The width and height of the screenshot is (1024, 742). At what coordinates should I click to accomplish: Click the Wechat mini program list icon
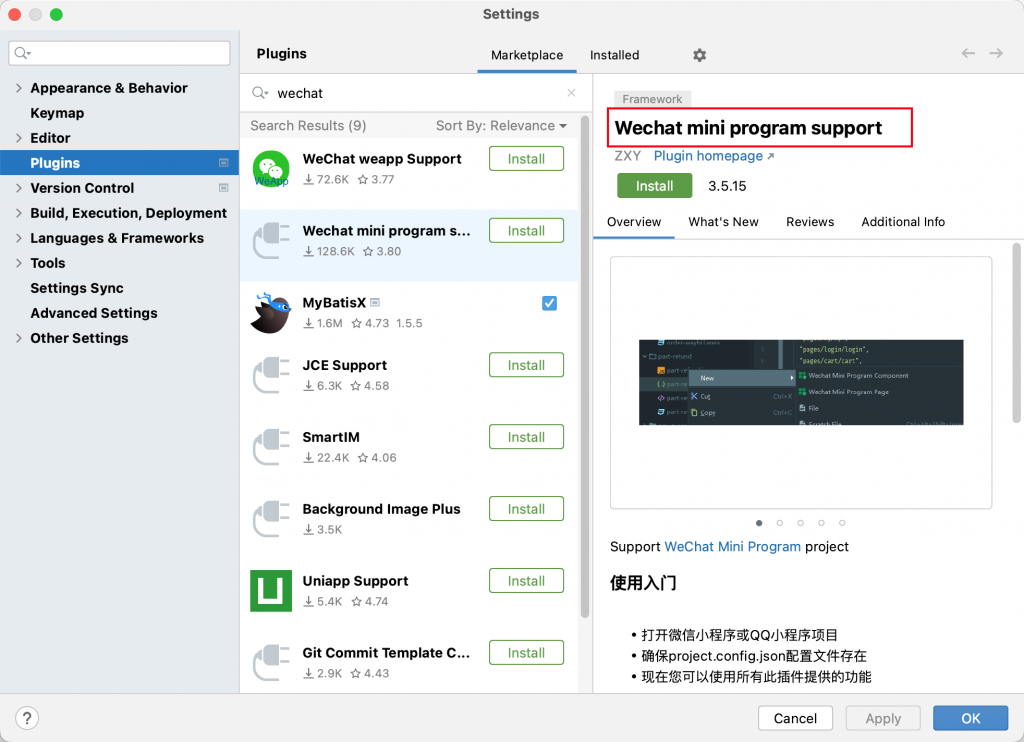271,240
